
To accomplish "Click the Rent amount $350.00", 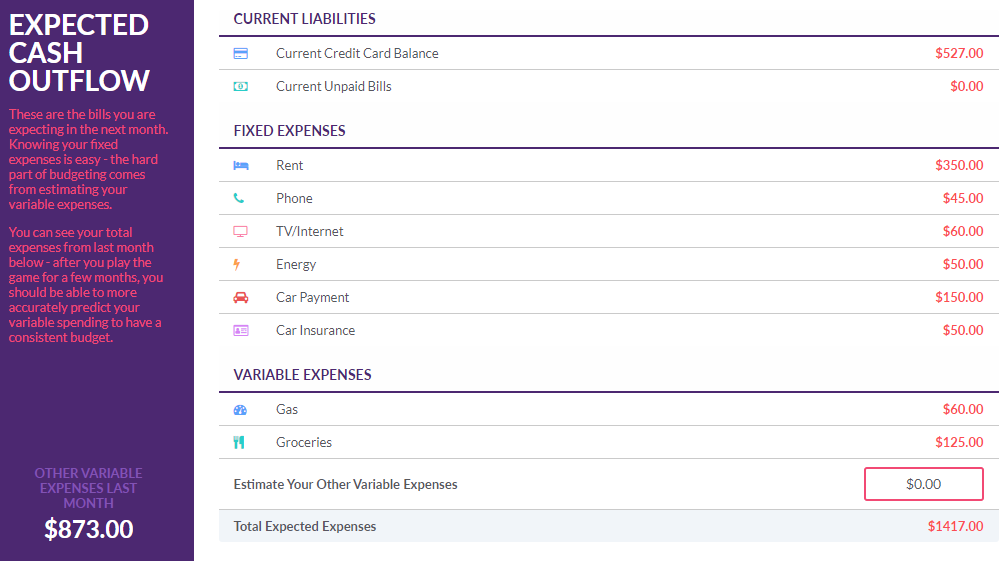I will [959, 165].
